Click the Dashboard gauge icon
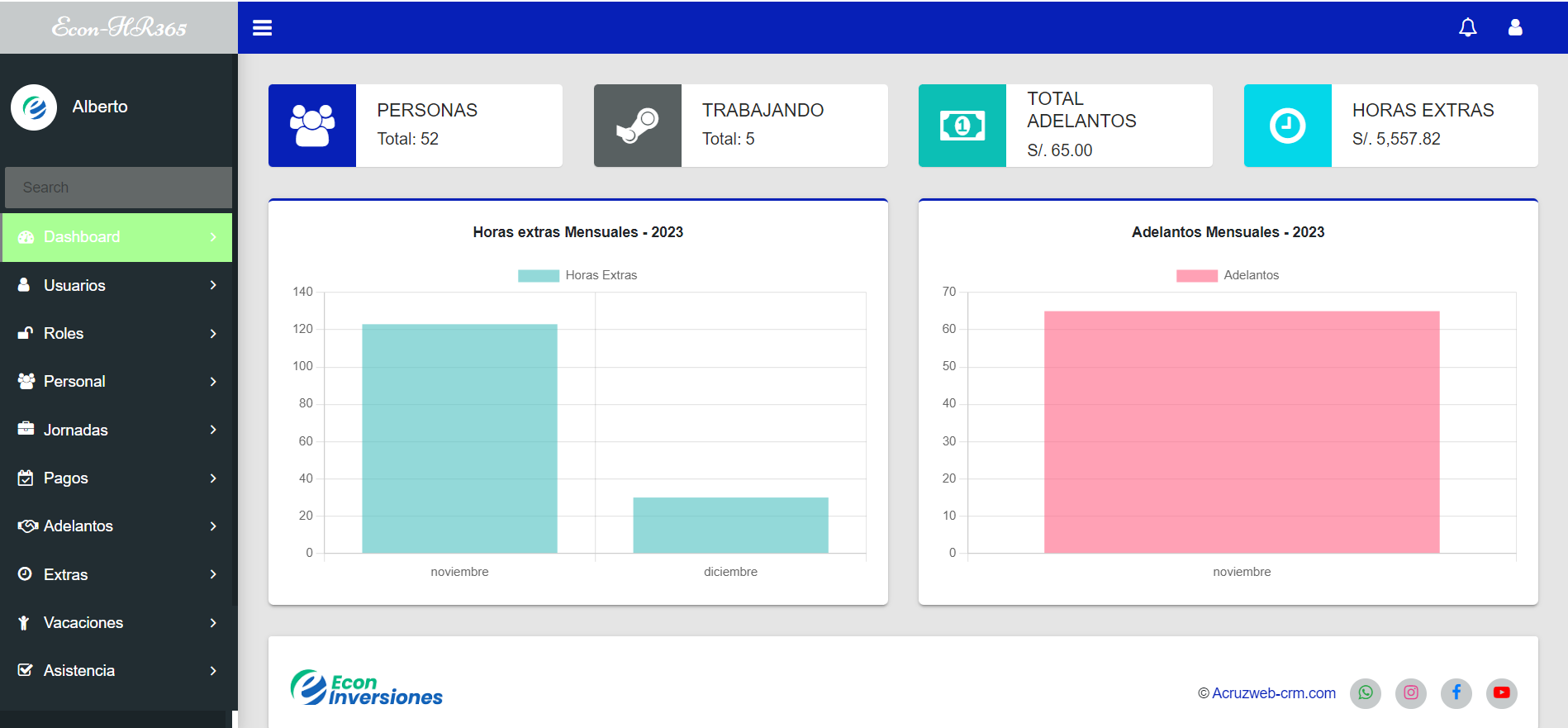This screenshot has height=728, width=1568. click(26, 237)
